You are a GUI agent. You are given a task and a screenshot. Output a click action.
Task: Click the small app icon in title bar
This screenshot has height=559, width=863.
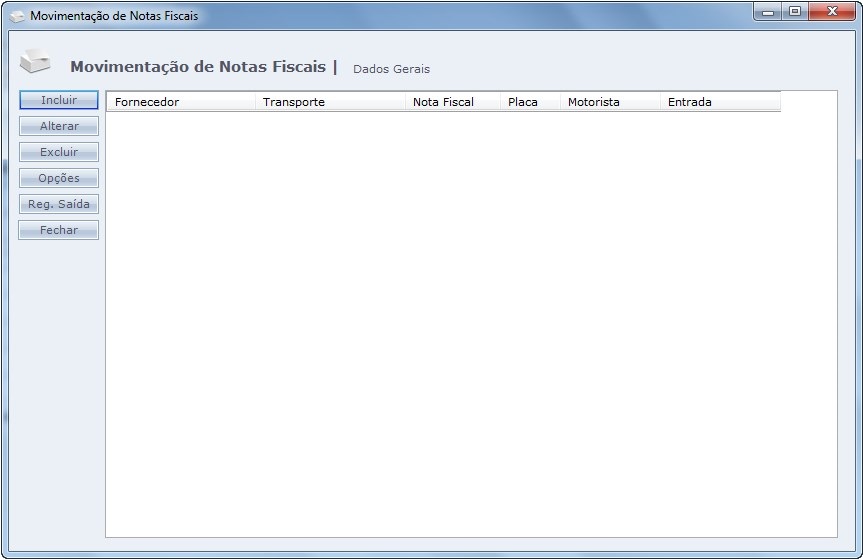[x=17, y=16]
